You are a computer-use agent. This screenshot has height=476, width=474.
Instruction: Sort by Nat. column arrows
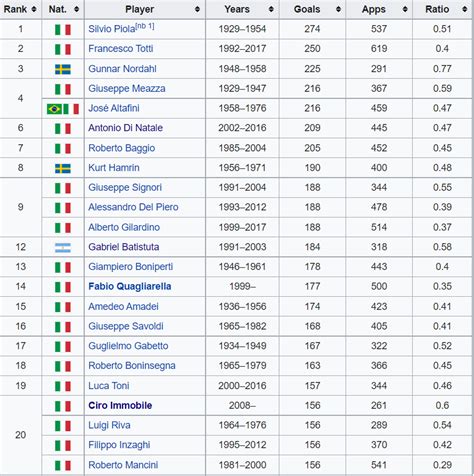tap(77, 9)
